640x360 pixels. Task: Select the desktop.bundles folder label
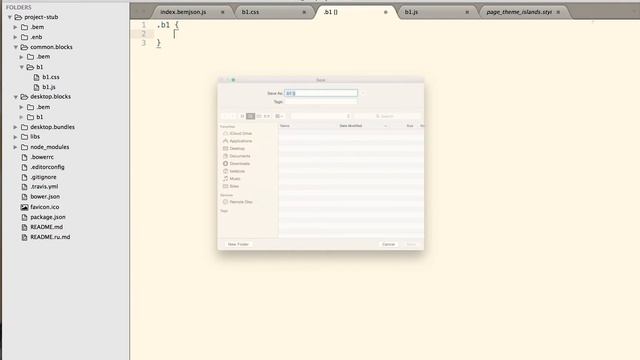pyautogui.click(x=52, y=127)
